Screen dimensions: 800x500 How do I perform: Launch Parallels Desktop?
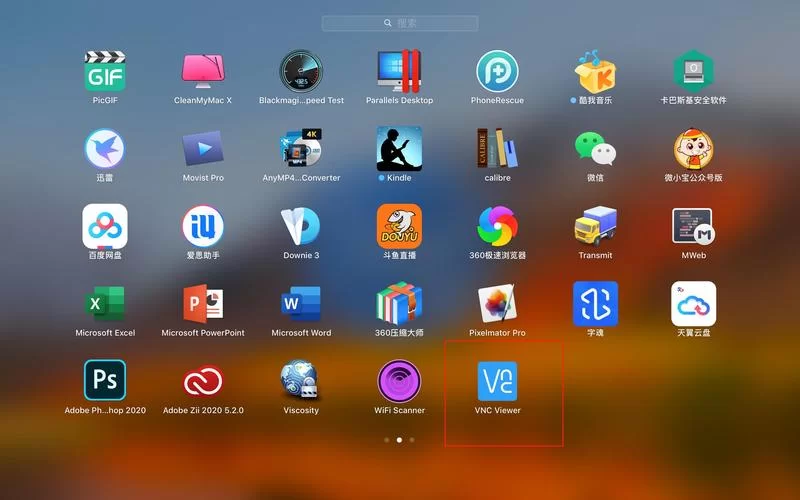click(x=399, y=71)
